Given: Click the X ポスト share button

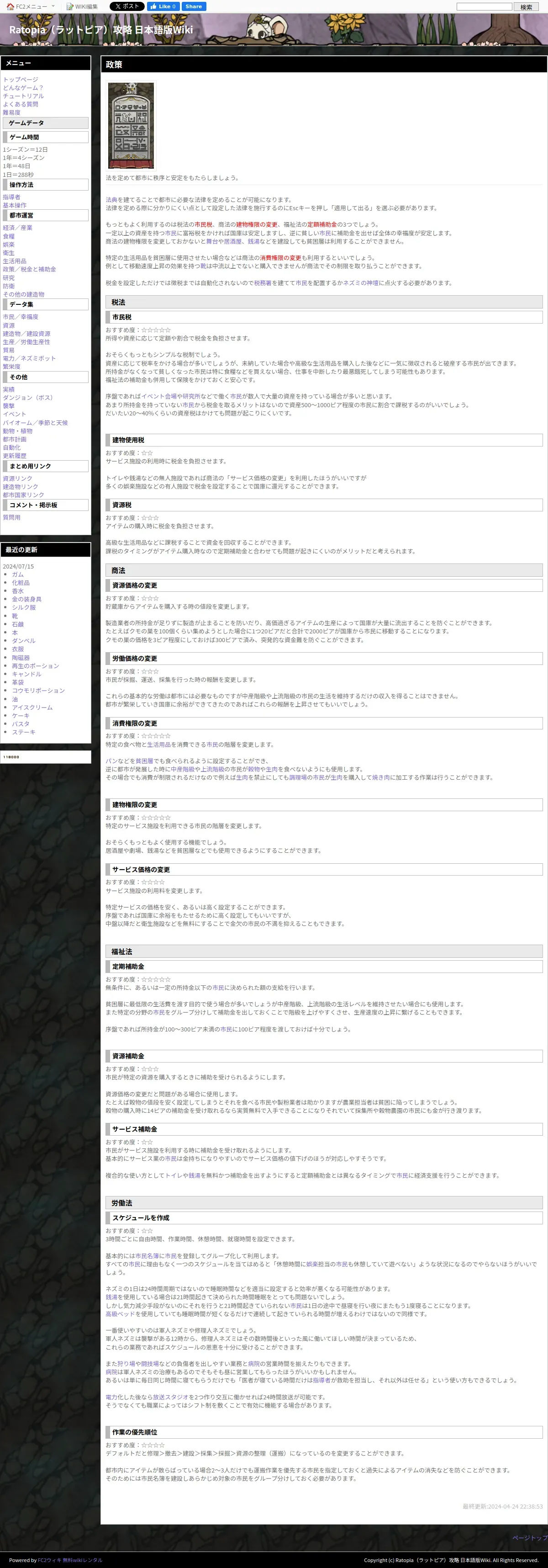Looking at the screenshot, I should click(x=126, y=7).
